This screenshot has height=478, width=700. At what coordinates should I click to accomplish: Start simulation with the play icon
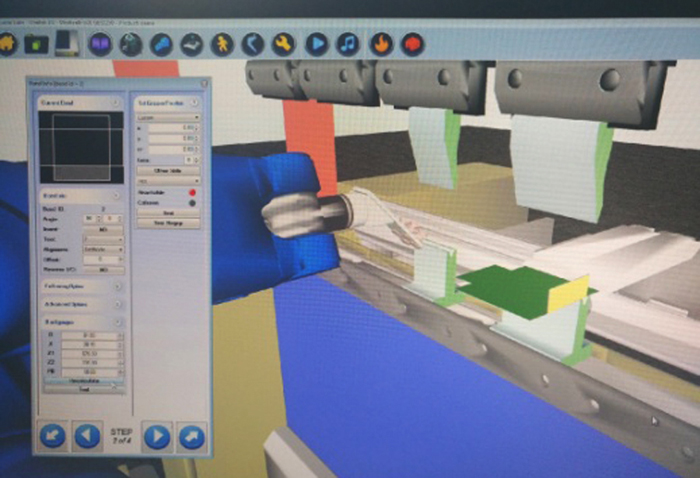coord(316,44)
